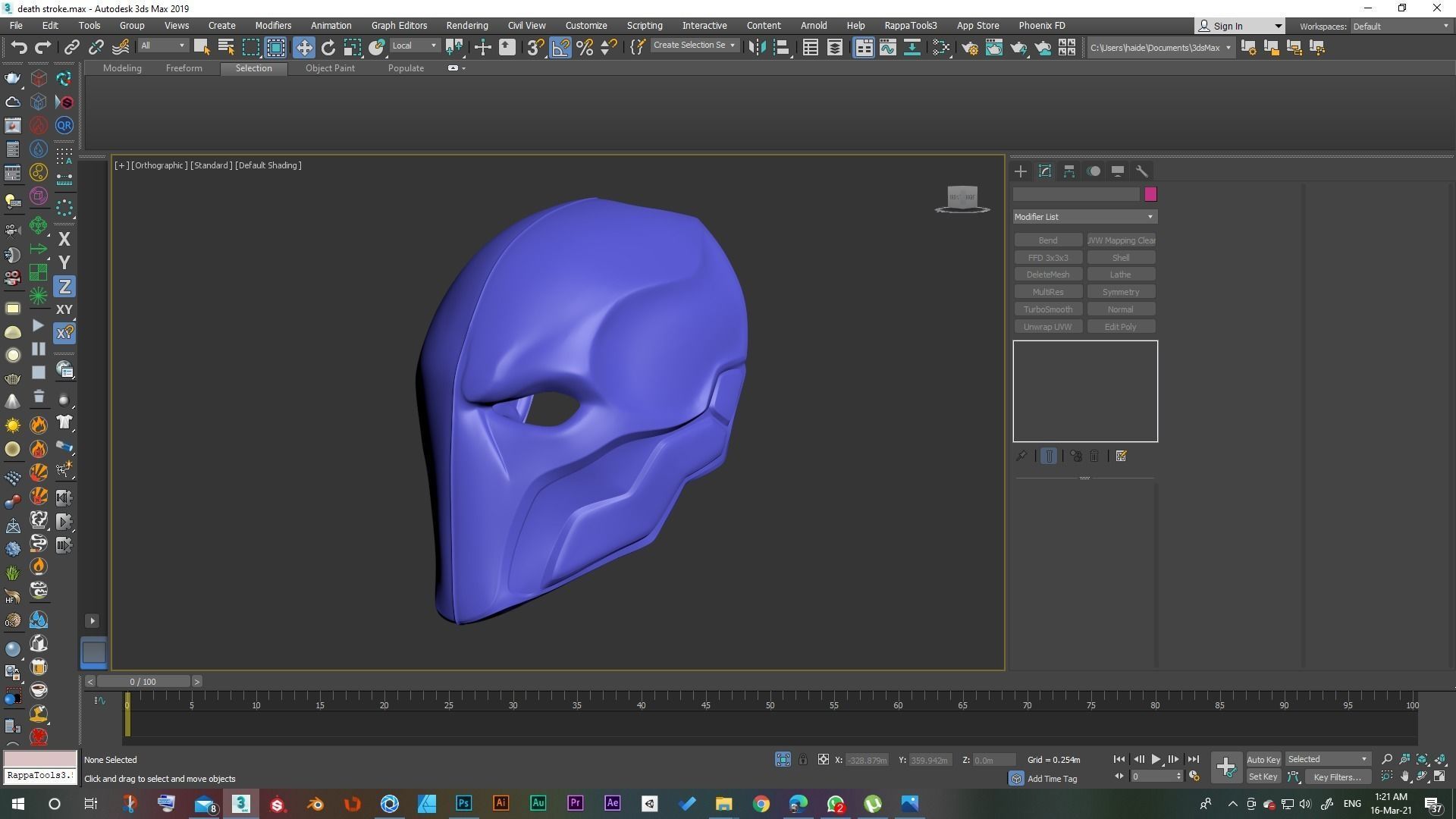Screen dimensions: 1456x819
Task: Open the Schematic View icon
Action: click(912, 48)
